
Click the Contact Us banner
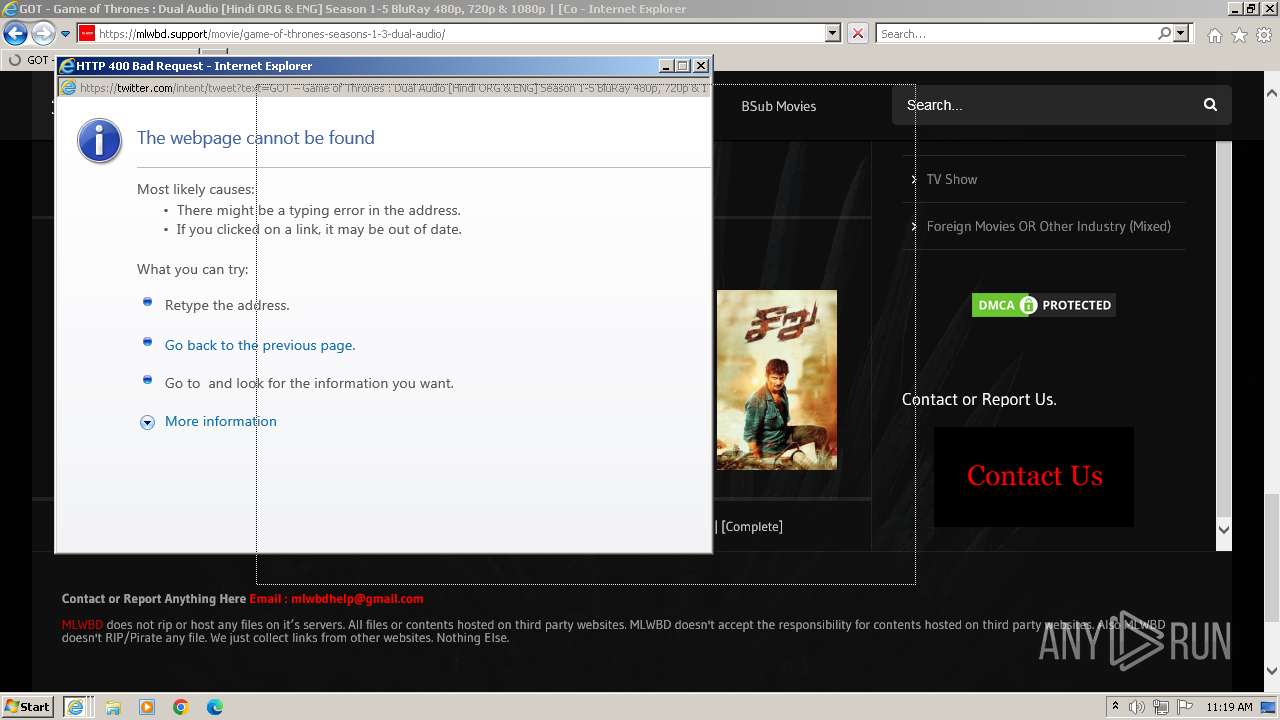click(1034, 476)
